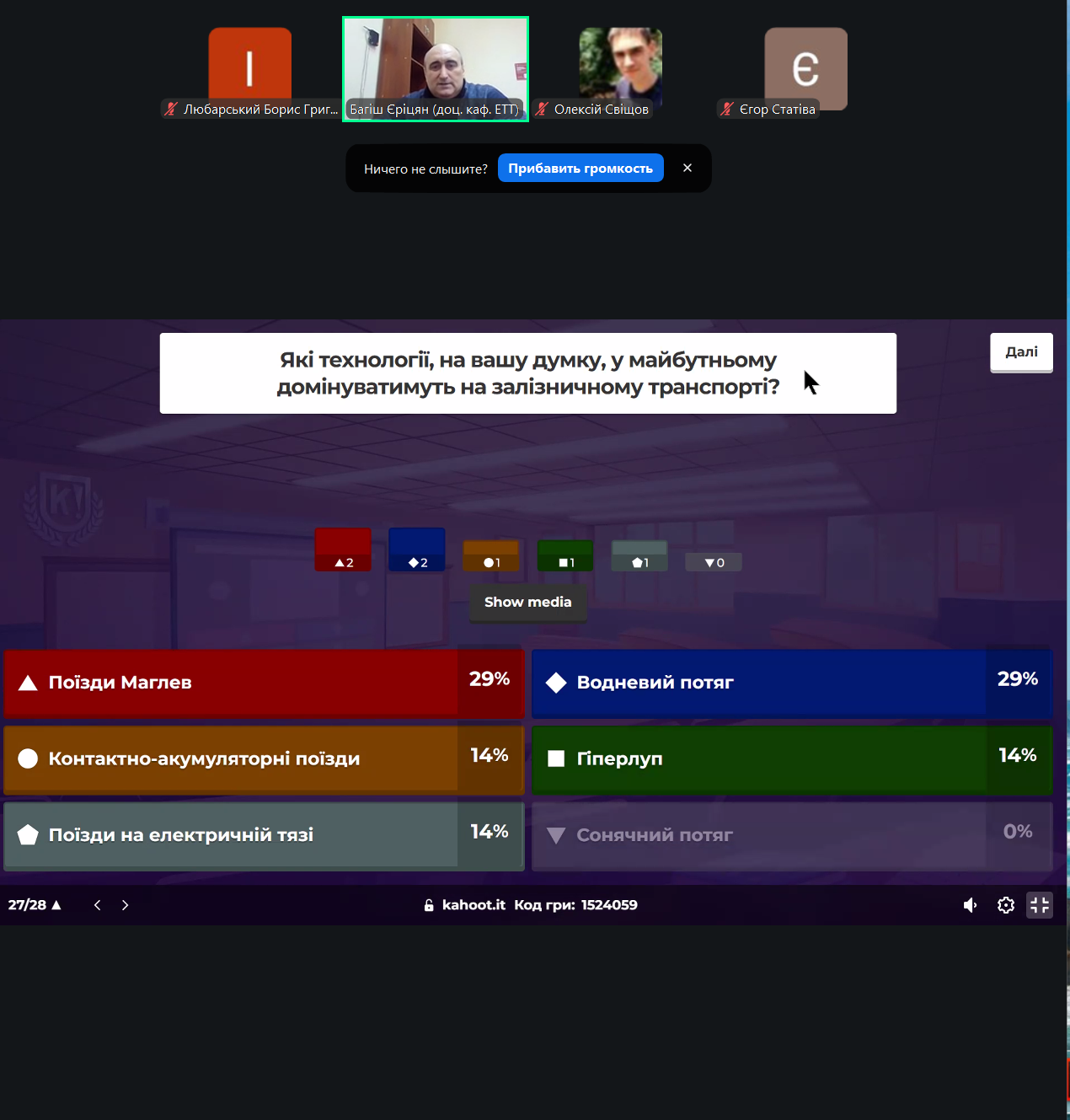
Task: Click the gray pentagon result column
Action: click(x=639, y=556)
